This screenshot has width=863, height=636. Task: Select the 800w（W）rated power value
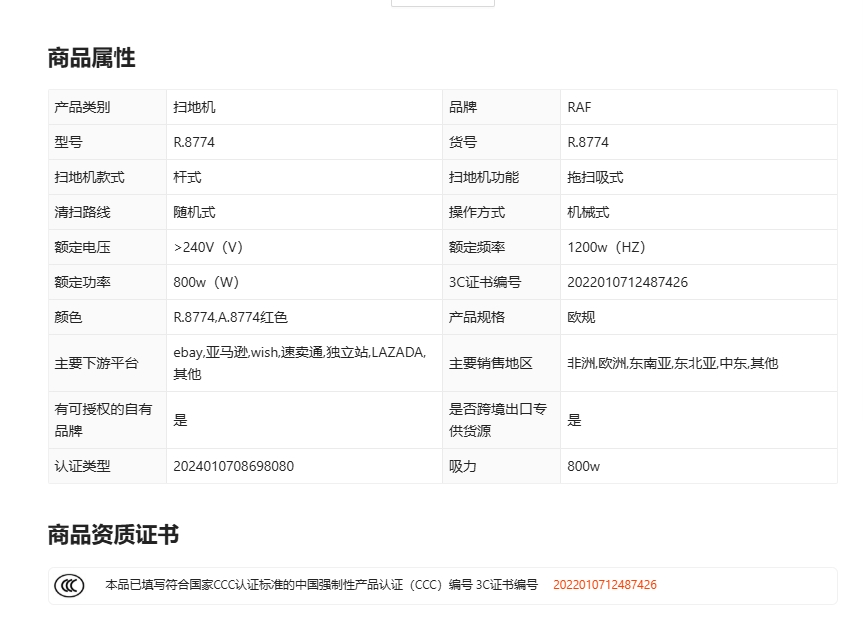[x=206, y=282]
